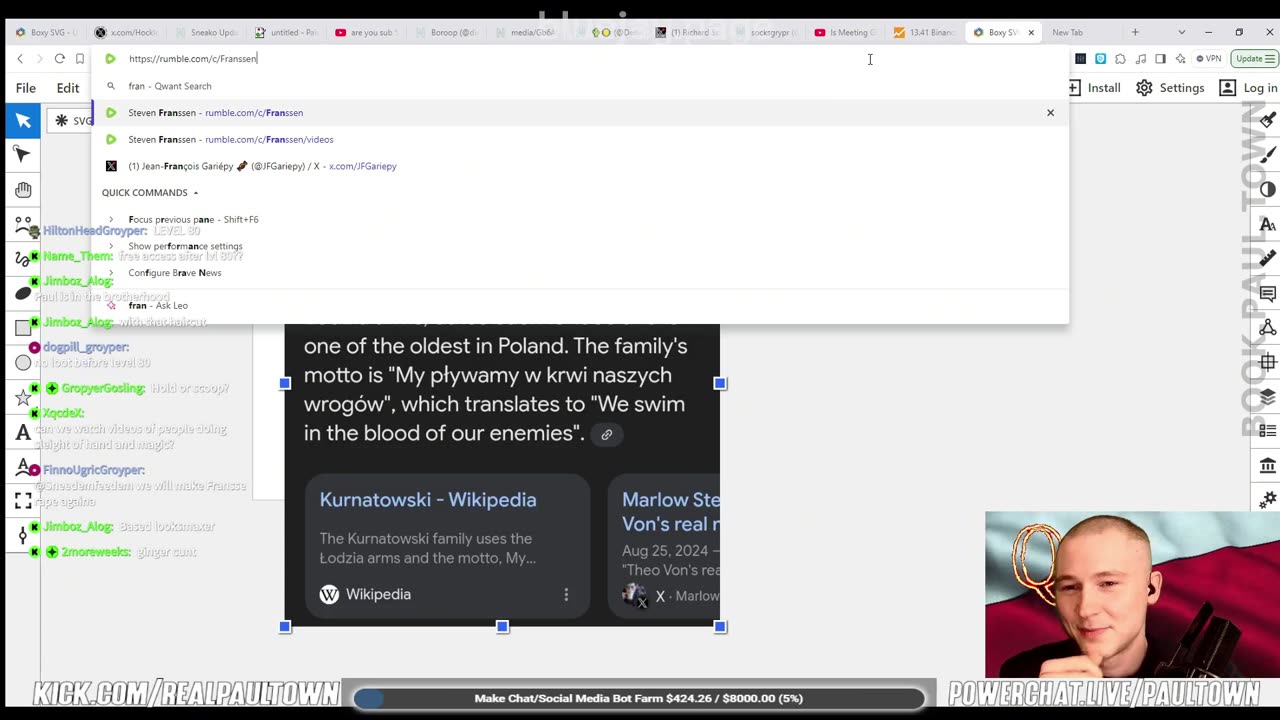The width and height of the screenshot is (1280, 720).
Task: Toggle the Brave sidebar panel
Action: coord(1160,59)
